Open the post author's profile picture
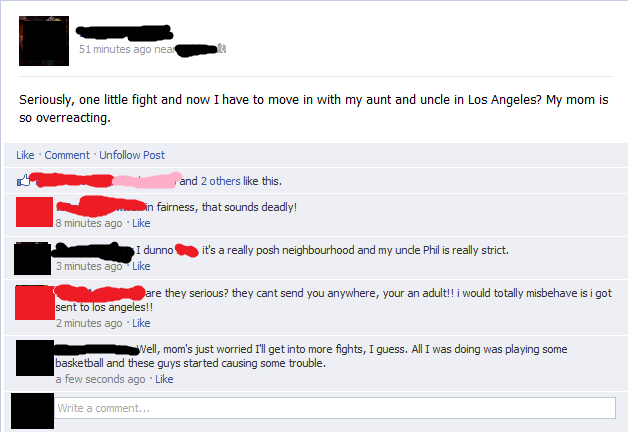The width and height of the screenshot is (628, 432). 44,41
